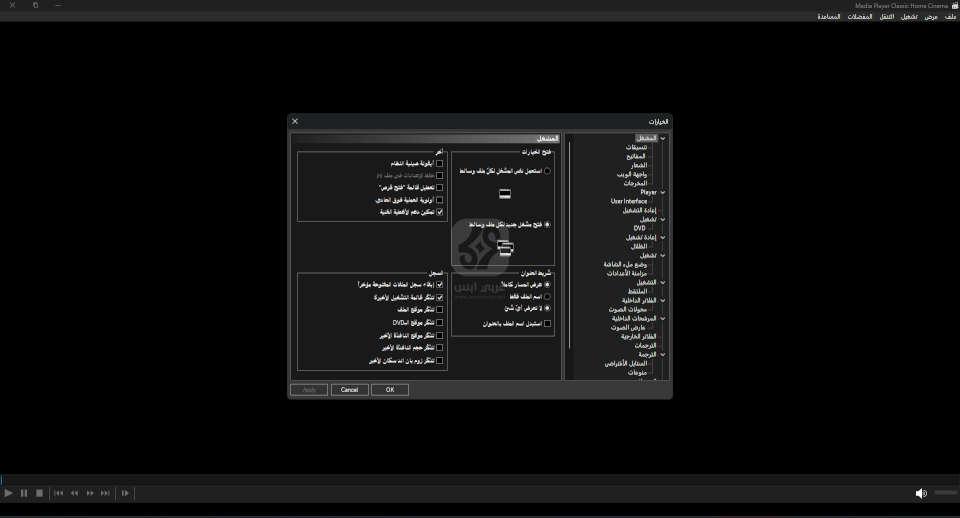Uncheck إبقاء سجل الملفات المفتوحة مؤخراً
This screenshot has height=518, width=960.
coord(440,285)
